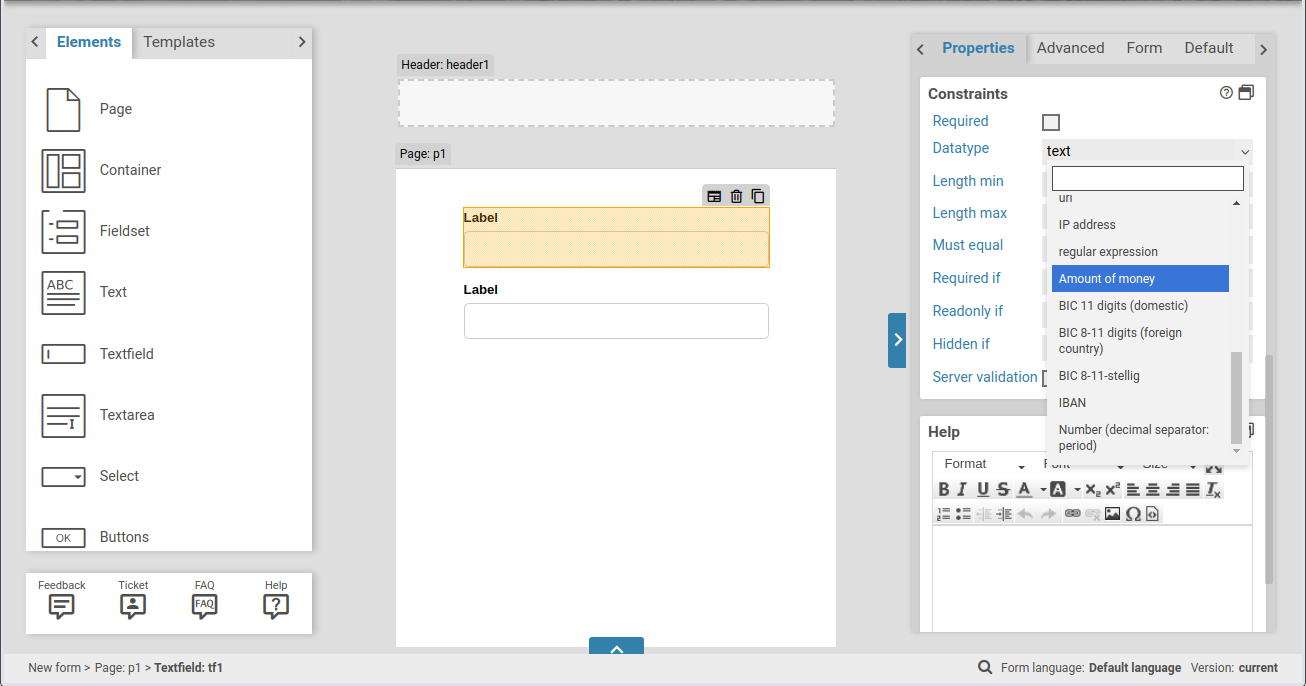Image resolution: width=1306 pixels, height=686 pixels.
Task: Apply bold in Help editor toolbar
Action: pyautogui.click(x=943, y=489)
